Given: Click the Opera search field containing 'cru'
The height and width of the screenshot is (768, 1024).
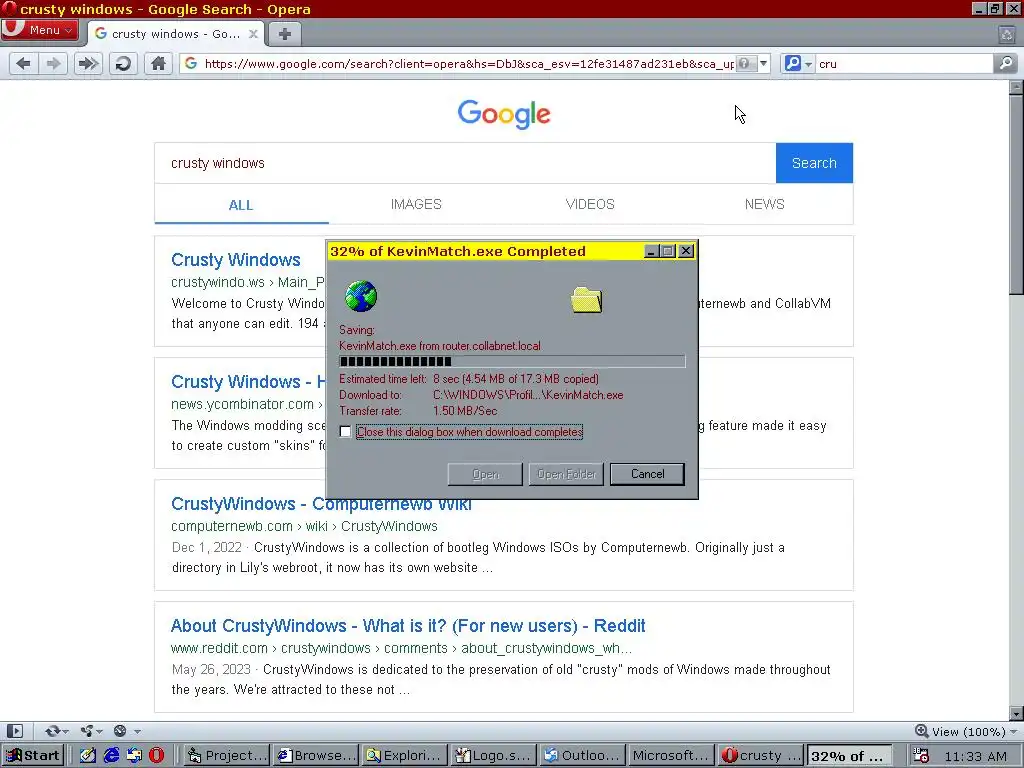Looking at the screenshot, I should (x=904, y=63).
